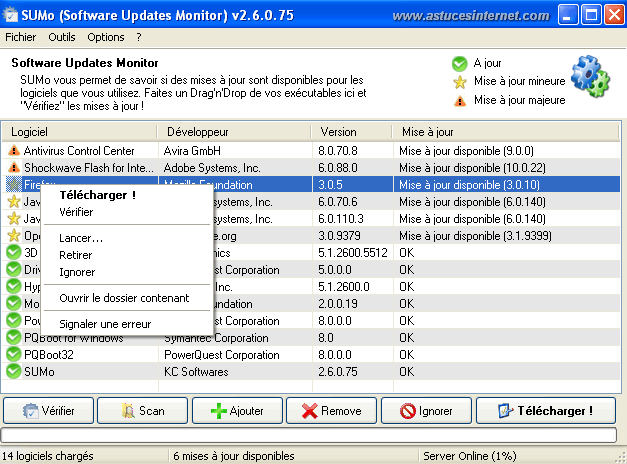Select 'Retirer' from the context menu
This screenshot has height=464, width=627.
point(76,255)
